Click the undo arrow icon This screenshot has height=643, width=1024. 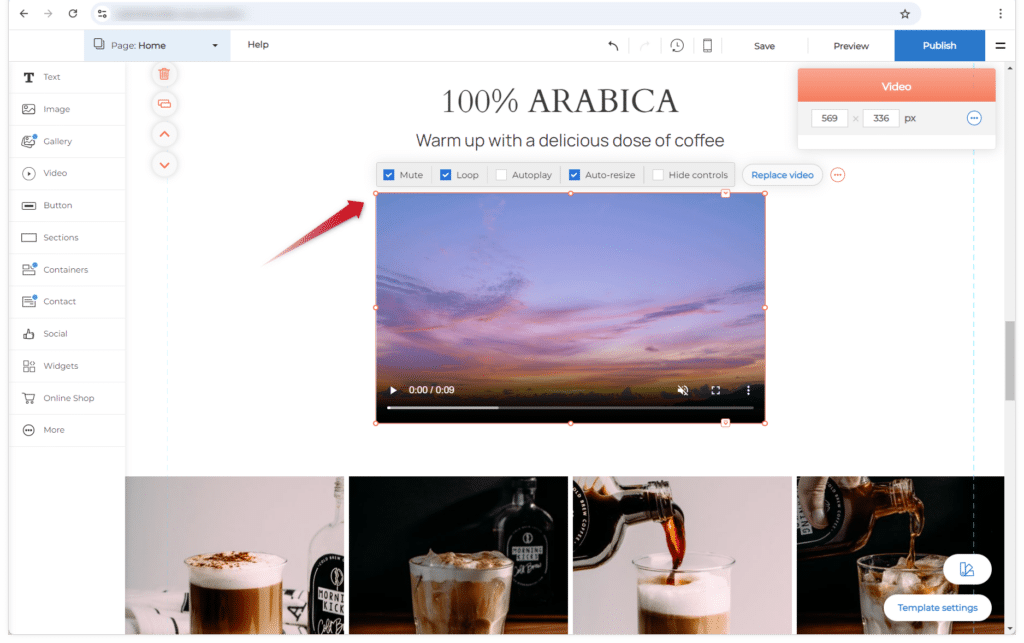[x=613, y=45]
